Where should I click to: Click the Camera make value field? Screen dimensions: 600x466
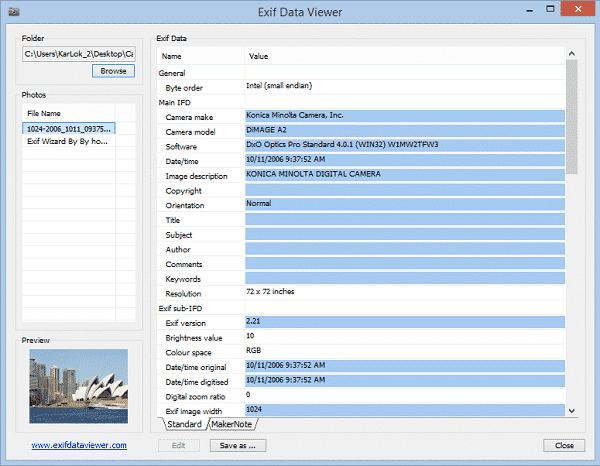coord(404,116)
